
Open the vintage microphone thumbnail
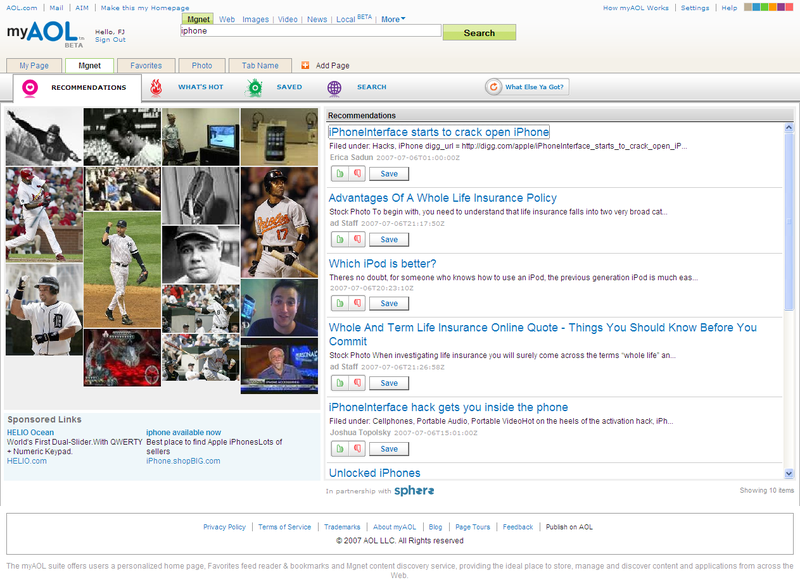pyautogui.click(x=201, y=196)
